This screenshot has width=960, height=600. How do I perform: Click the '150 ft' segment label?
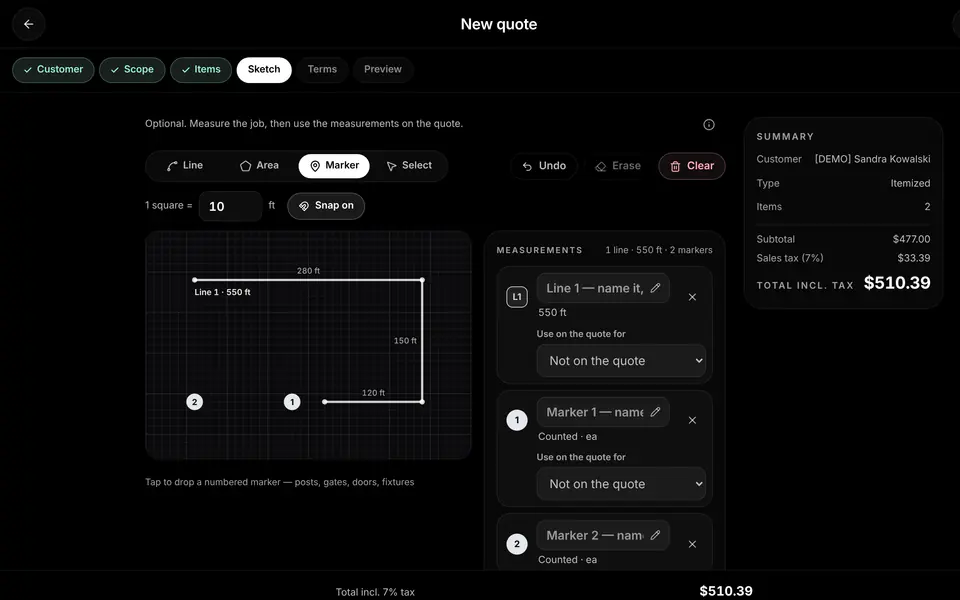tap(405, 340)
